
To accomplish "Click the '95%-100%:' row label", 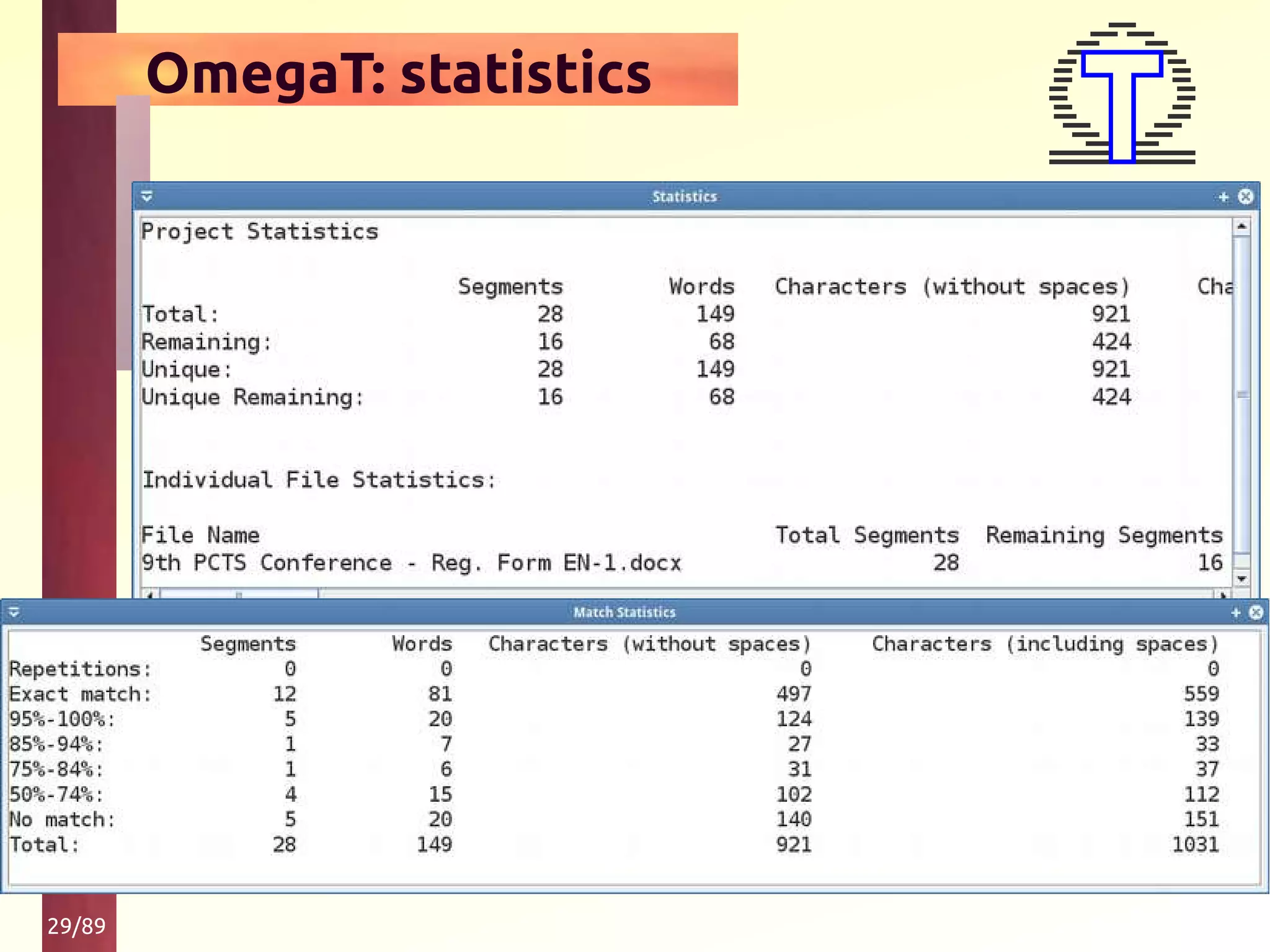I will coord(62,719).
